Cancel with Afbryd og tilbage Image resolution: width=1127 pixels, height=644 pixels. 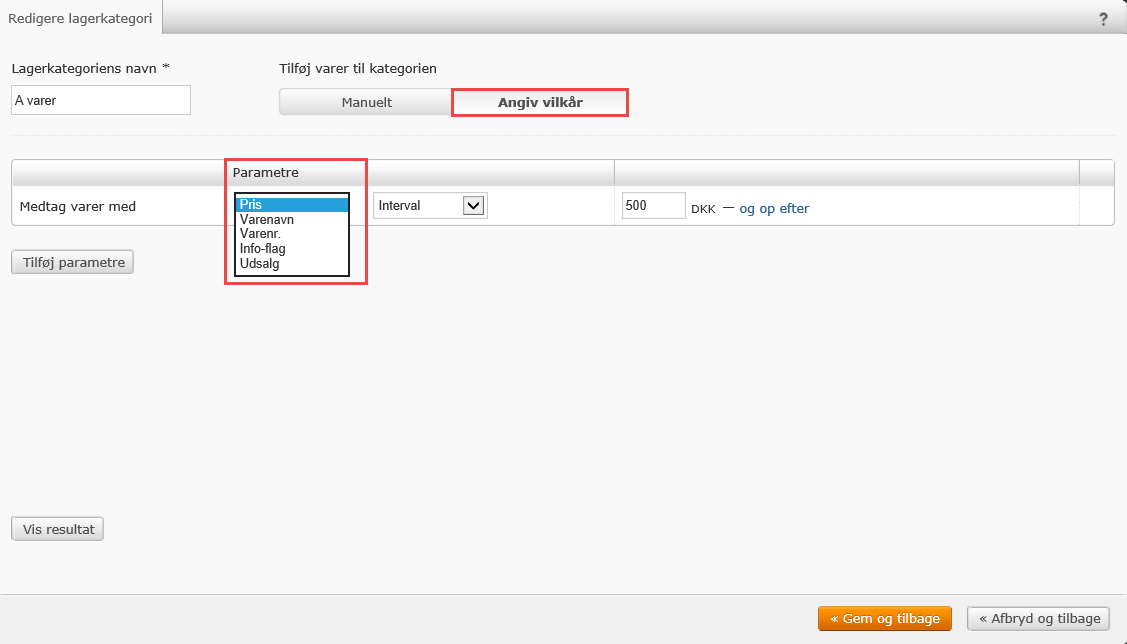(1038, 619)
